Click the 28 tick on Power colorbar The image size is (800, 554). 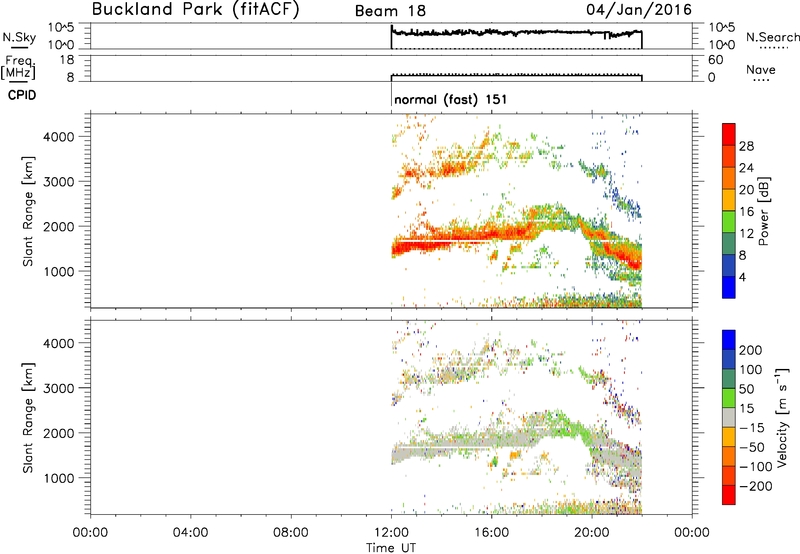[x=746, y=146]
